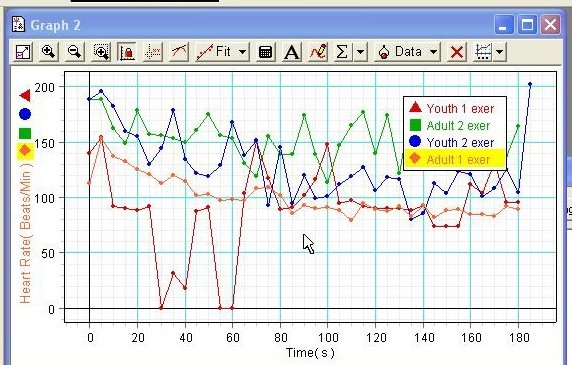Click the red X remove data icon
Screen dimensions: 572x365
pos(457,52)
